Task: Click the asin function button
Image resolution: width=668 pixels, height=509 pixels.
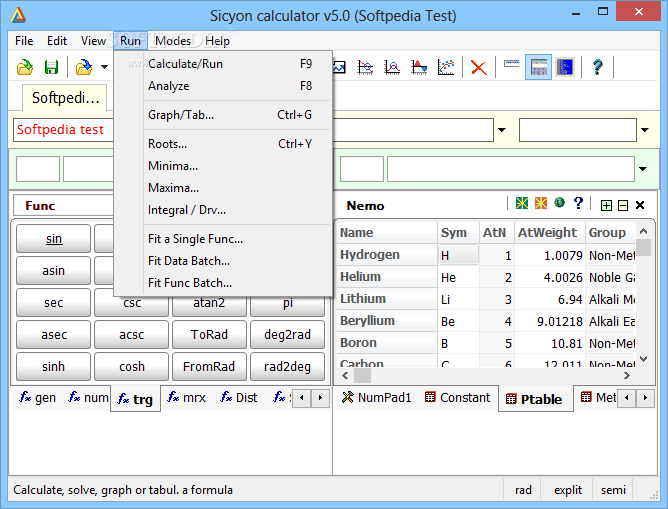Action: [x=54, y=271]
